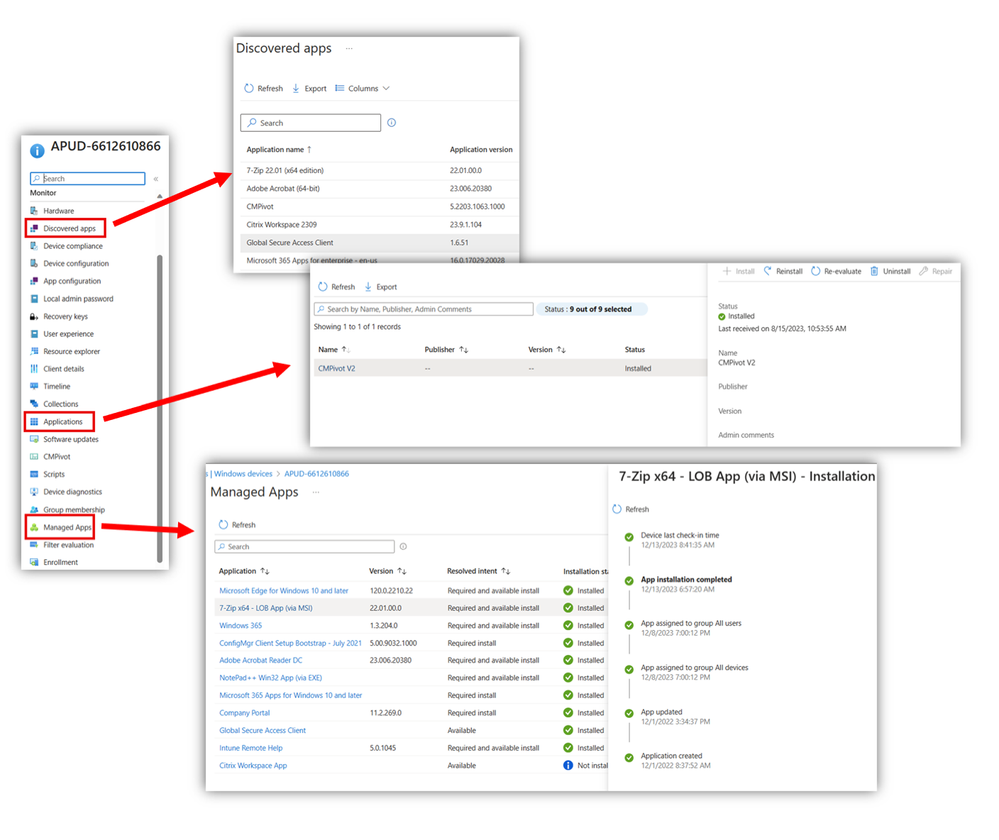Click the User experience icon

tap(34, 334)
